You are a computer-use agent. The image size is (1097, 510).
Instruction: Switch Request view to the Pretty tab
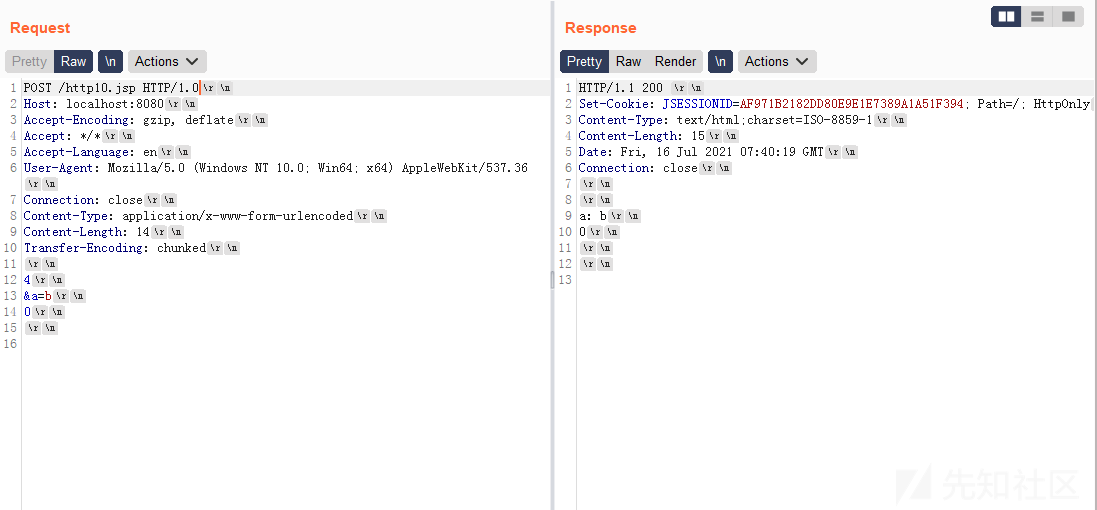click(29, 62)
